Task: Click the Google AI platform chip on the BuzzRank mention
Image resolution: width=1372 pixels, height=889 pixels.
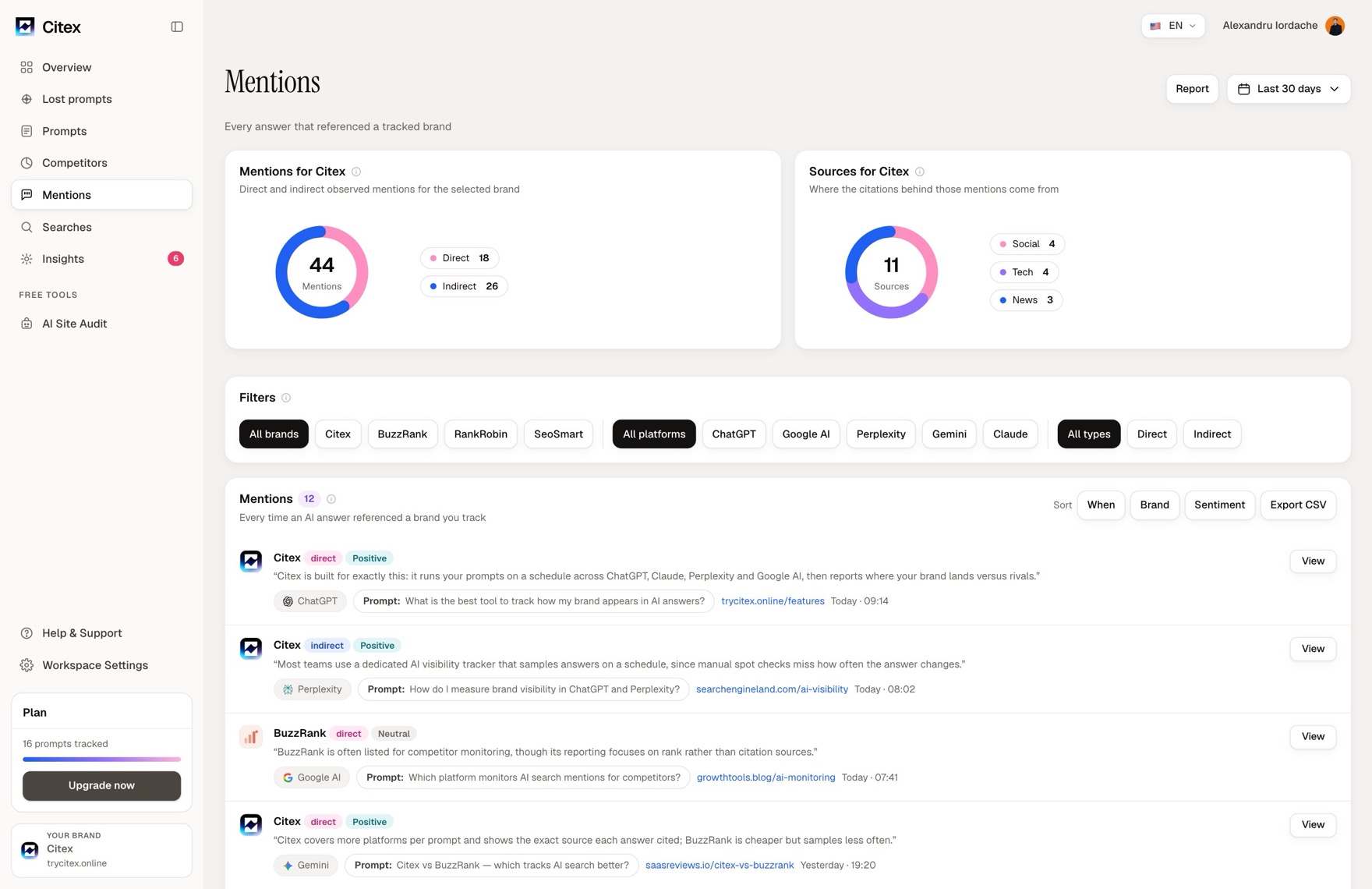Action: coord(312,777)
